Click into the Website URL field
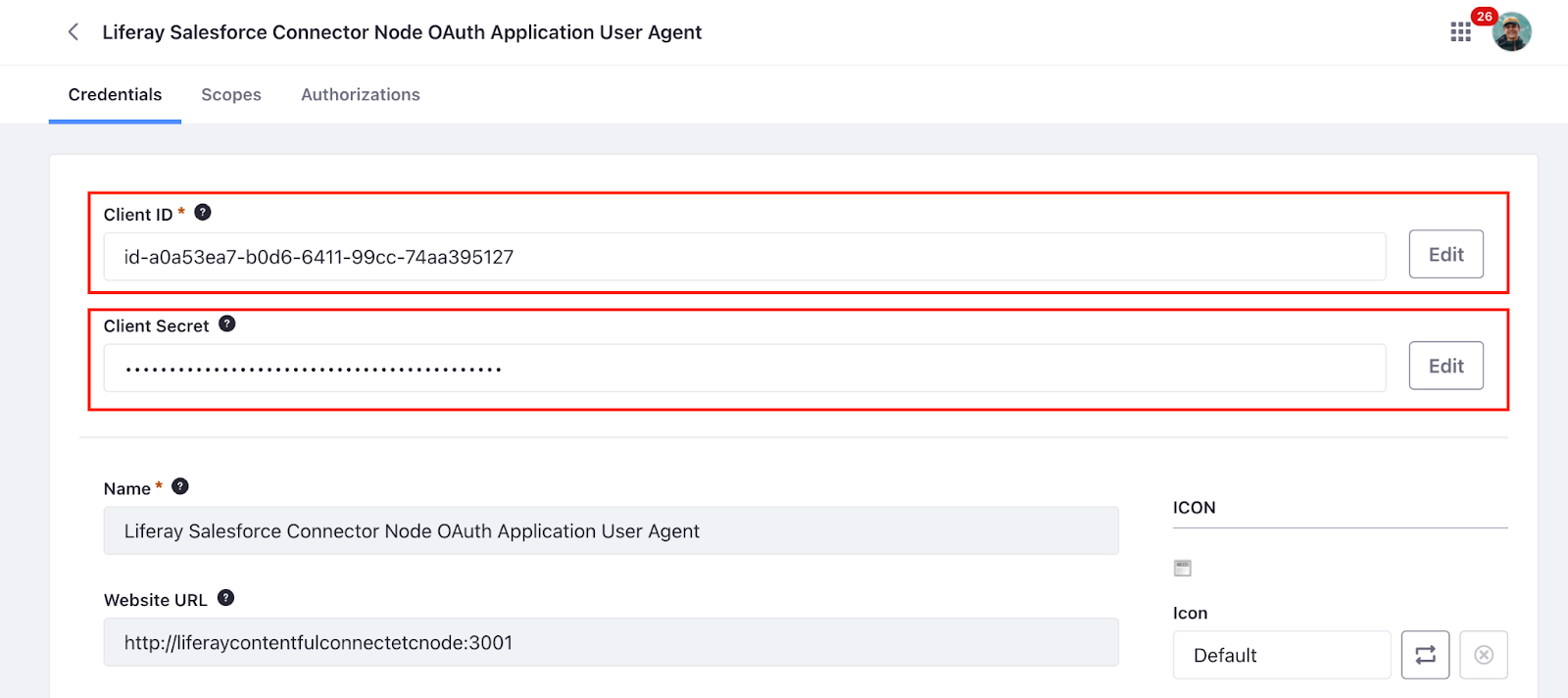This screenshot has width=1568, height=698. point(611,642)
